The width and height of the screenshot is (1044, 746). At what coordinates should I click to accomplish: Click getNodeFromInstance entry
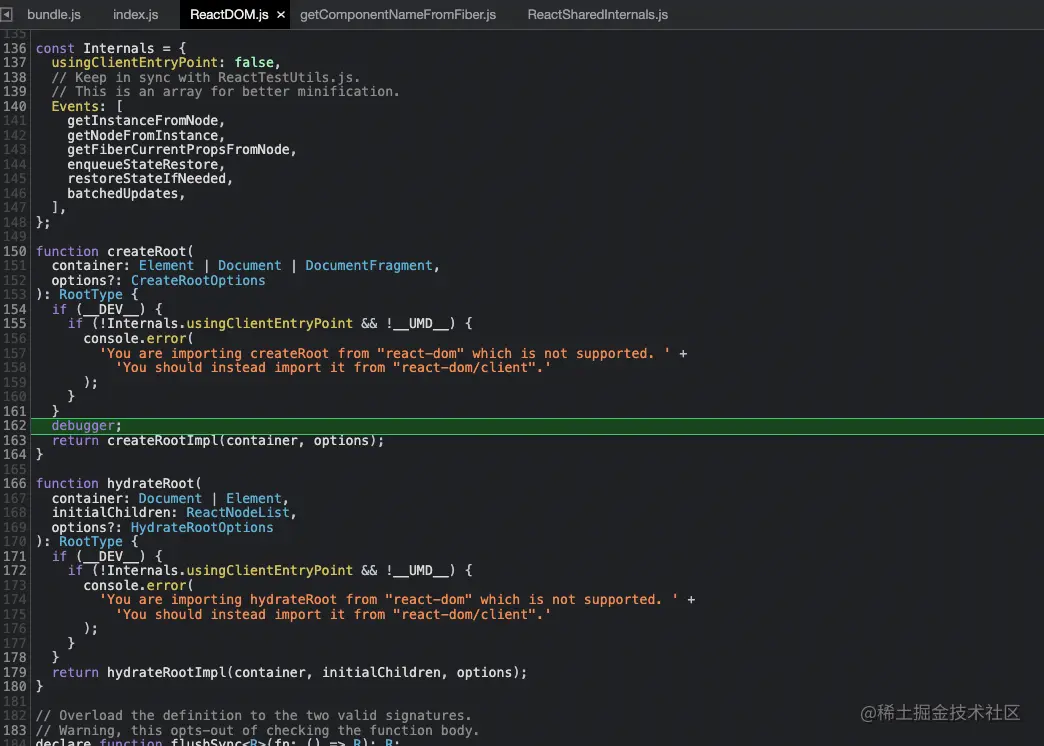[x=142, y=135]
